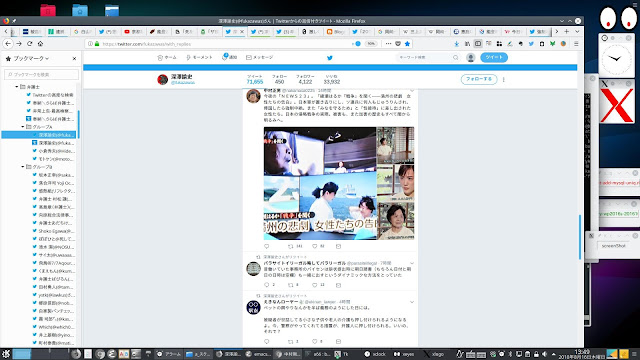Open the Twitterの高度な検索 bookmark
The width and height of the screenshot is (640, 360).
coord(50,95)
